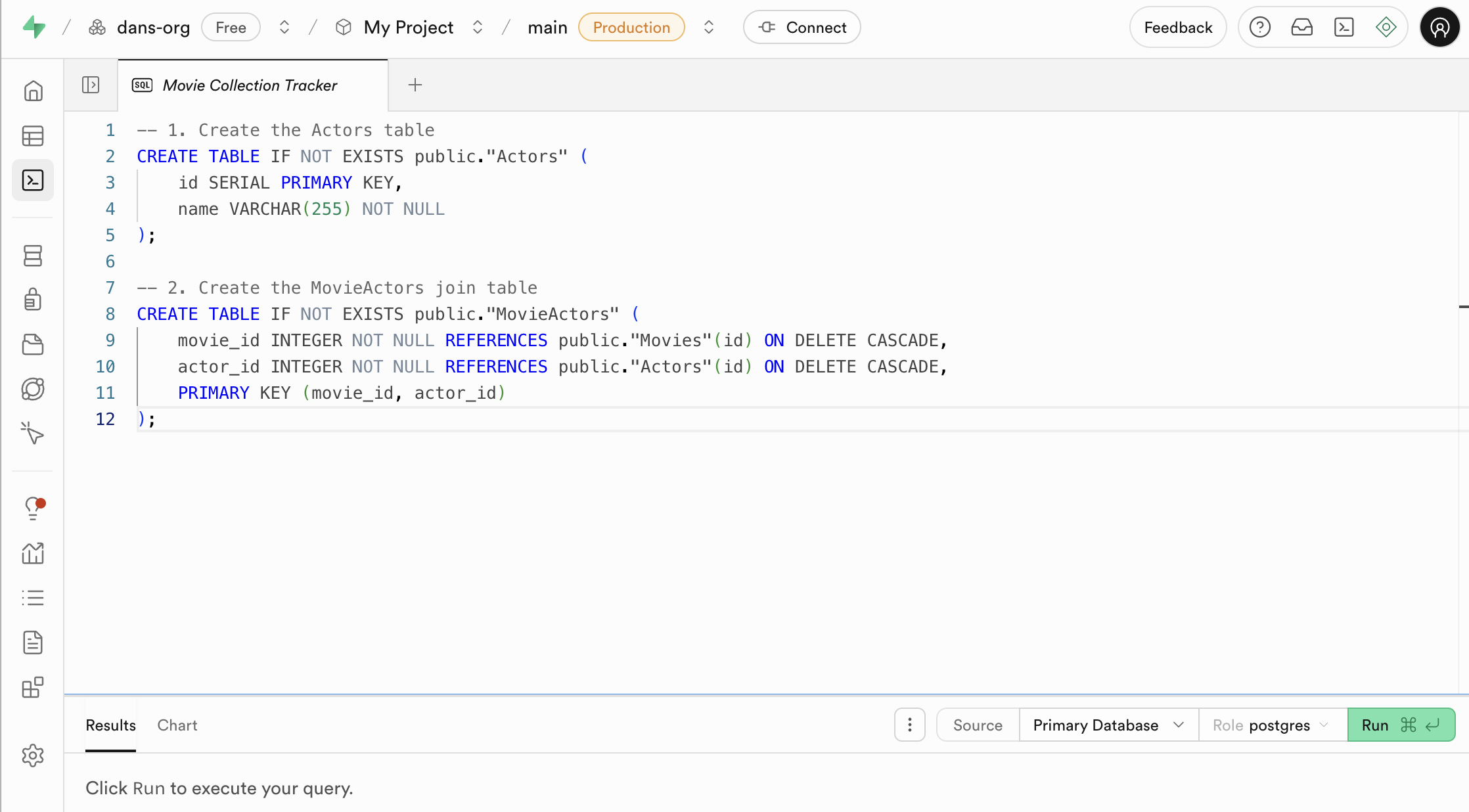This screenshot has width=1469, height=812.
Task: Open Logs via the list icon
Action: 33,597
